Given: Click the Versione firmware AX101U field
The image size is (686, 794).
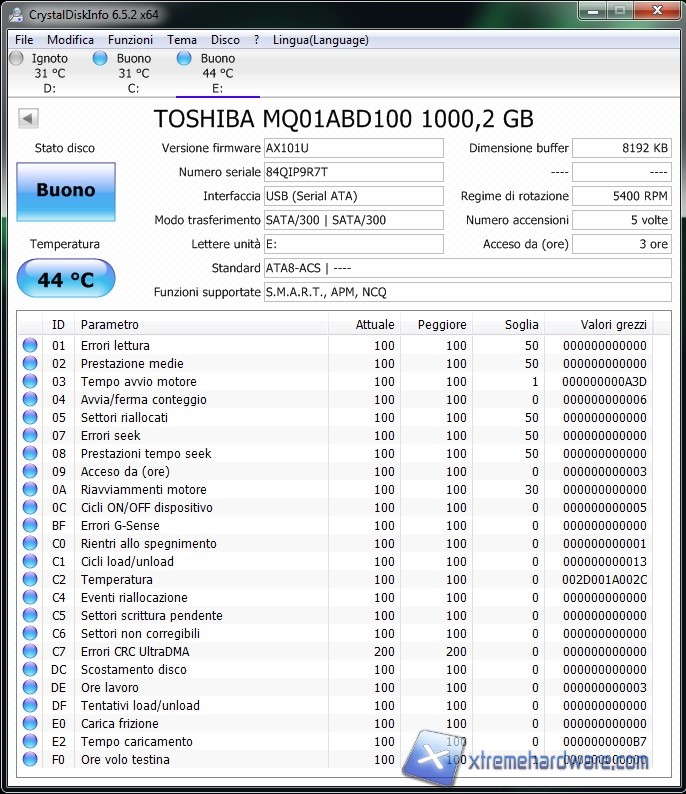Looking at the screenshot, I should coord(352,148).
